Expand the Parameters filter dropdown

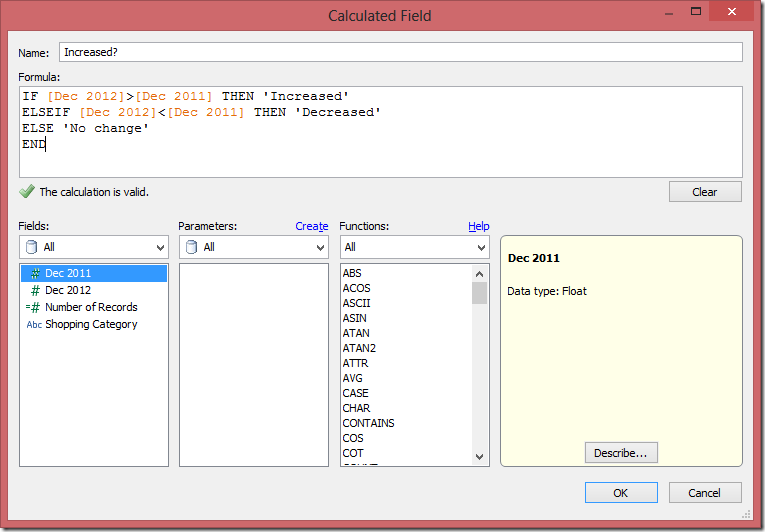point(253,247)
